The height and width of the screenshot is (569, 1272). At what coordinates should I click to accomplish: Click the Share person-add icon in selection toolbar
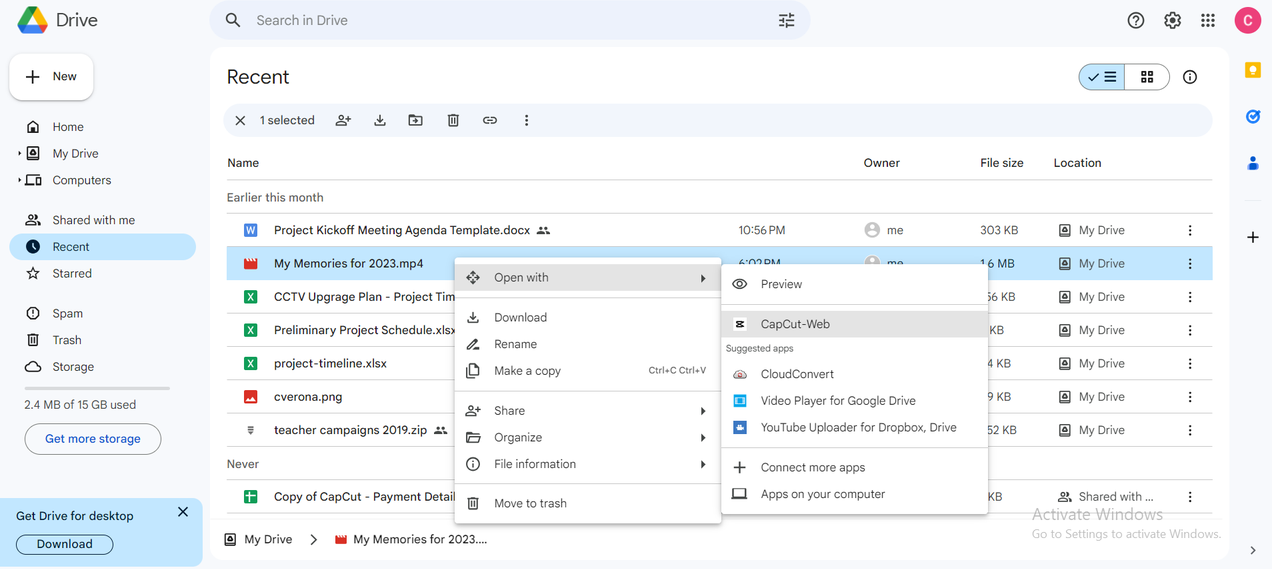pyautogui.click(x=343, y=120)
